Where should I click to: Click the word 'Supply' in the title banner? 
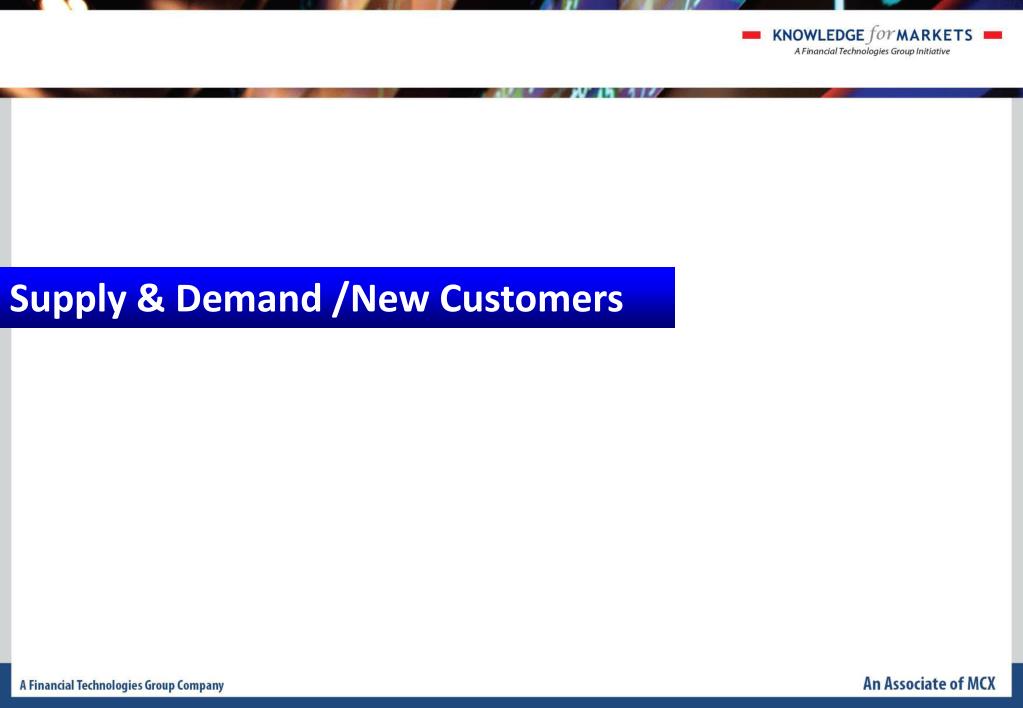coord(67,300)
